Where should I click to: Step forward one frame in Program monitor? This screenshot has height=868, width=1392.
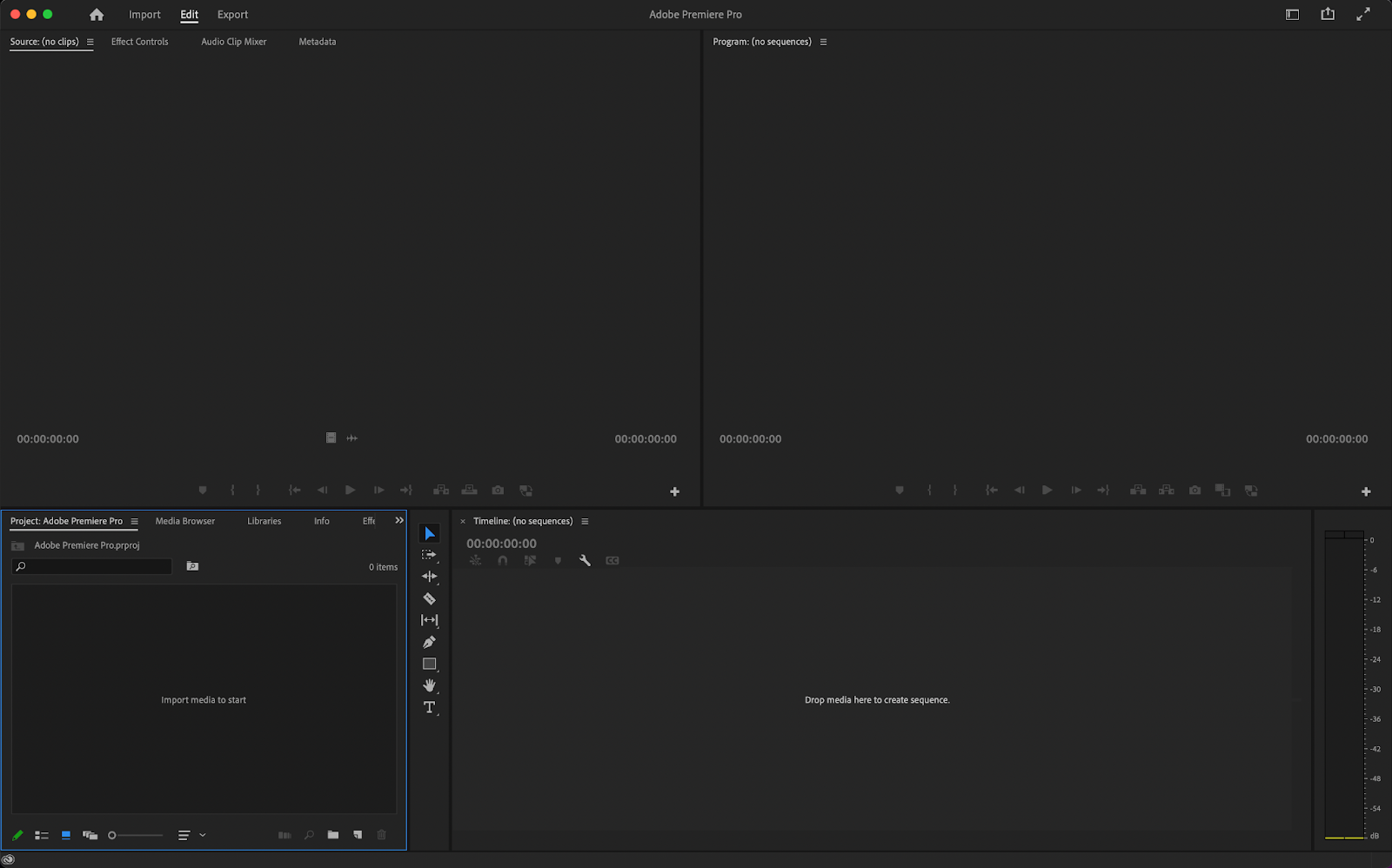1076,491
